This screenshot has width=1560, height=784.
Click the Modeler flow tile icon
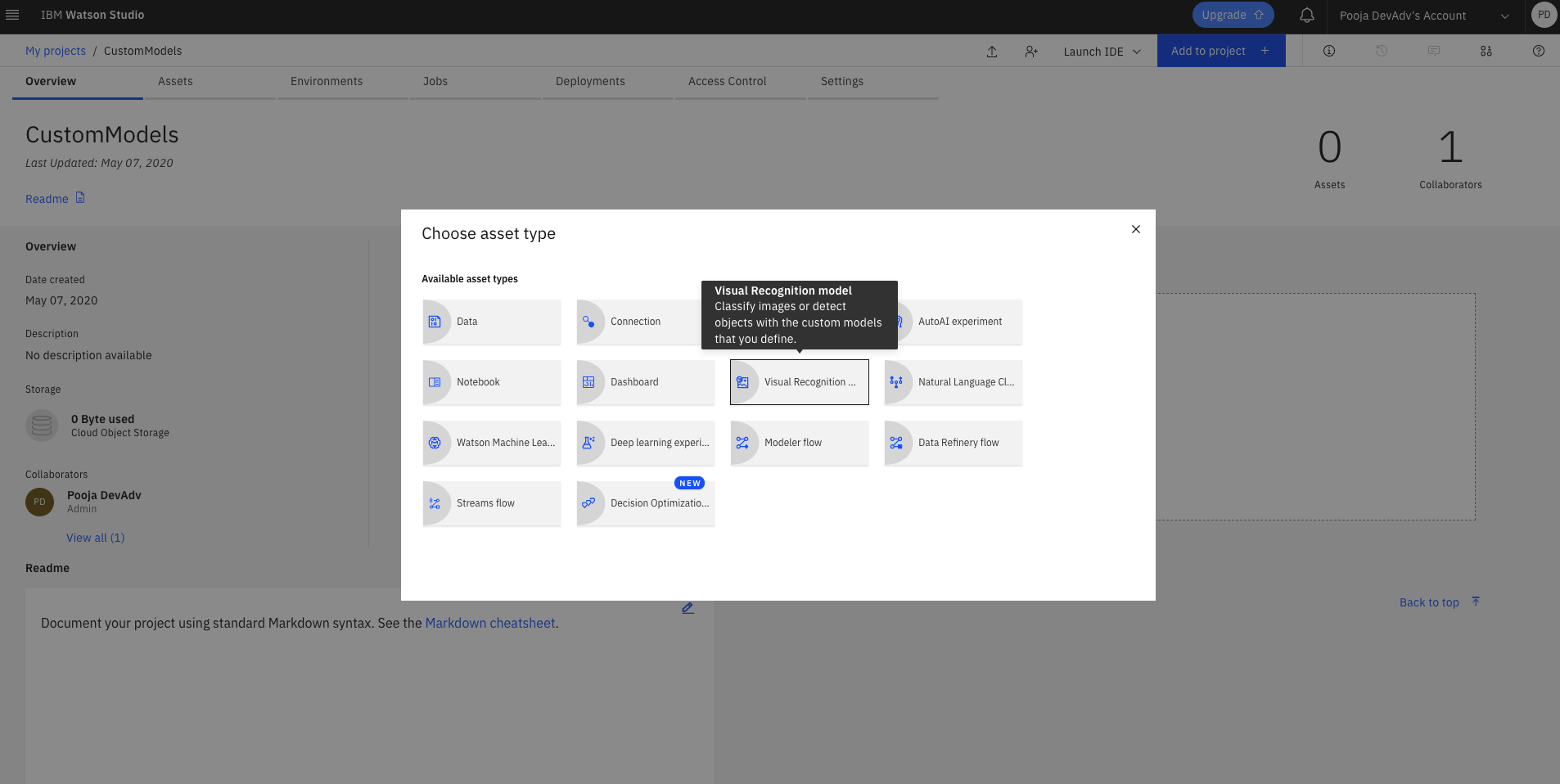click(x=742, y=443)
